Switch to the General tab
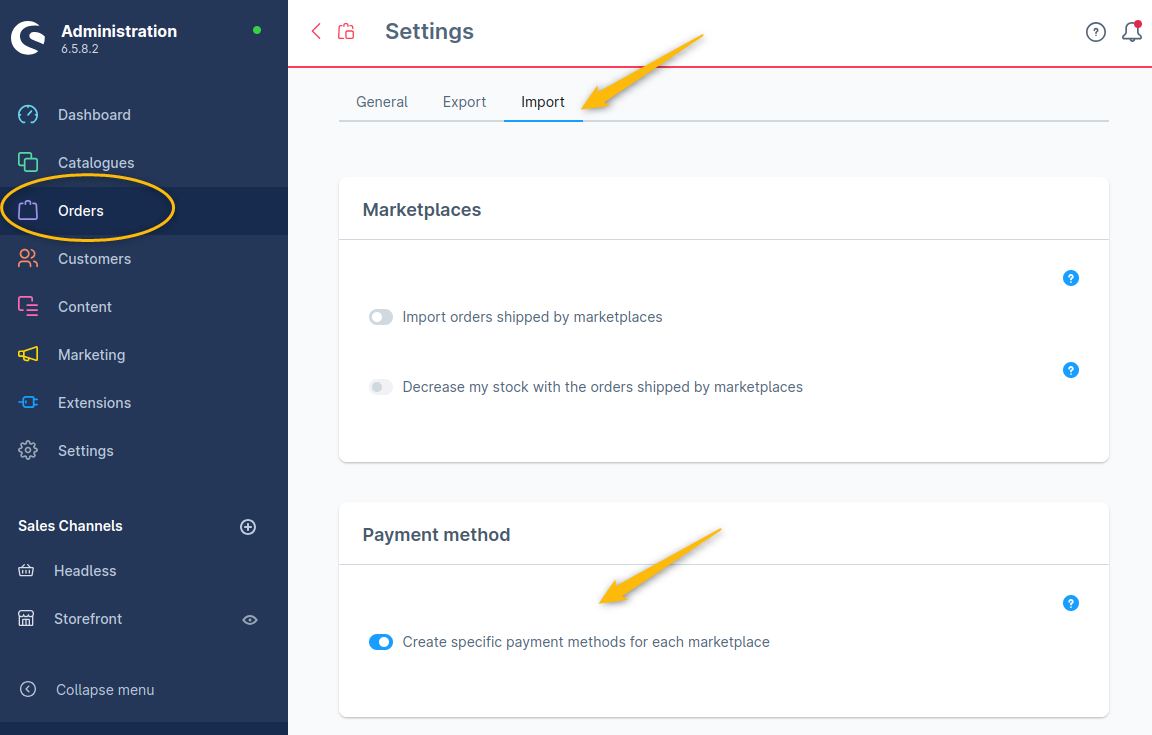This screenshot has width=1152, height=735. 382,102
